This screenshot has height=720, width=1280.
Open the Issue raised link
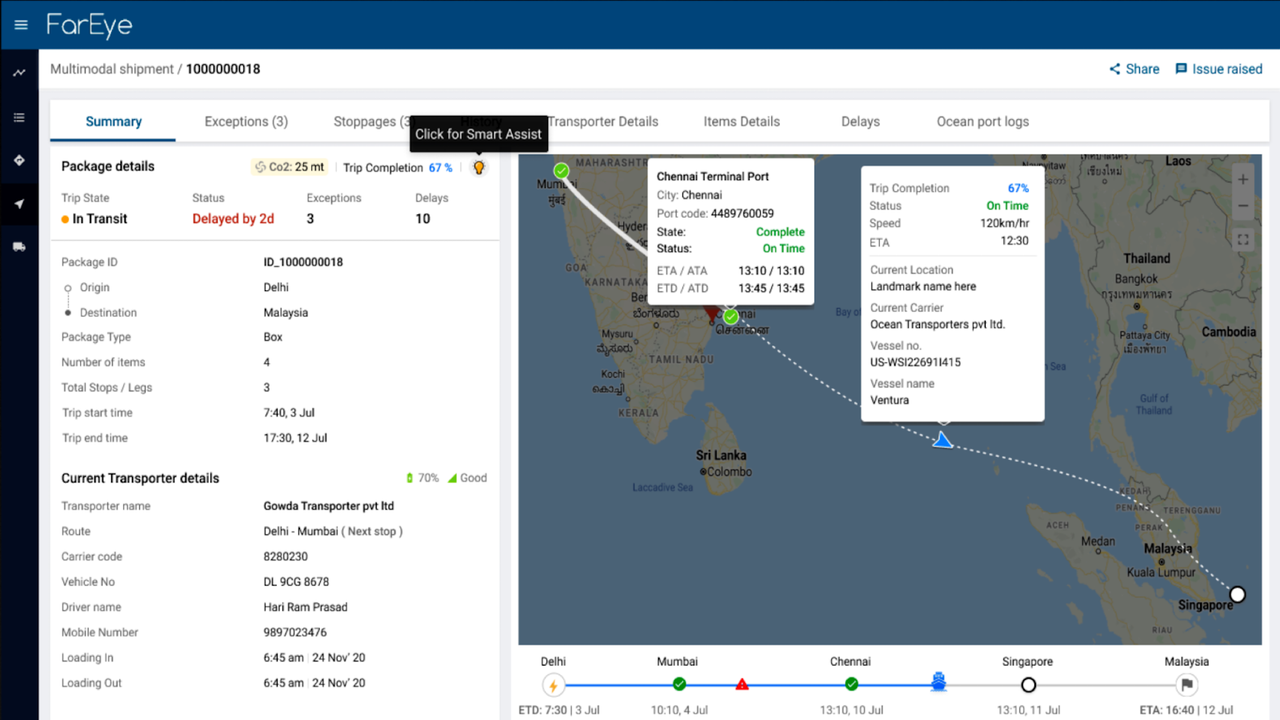1218,69
